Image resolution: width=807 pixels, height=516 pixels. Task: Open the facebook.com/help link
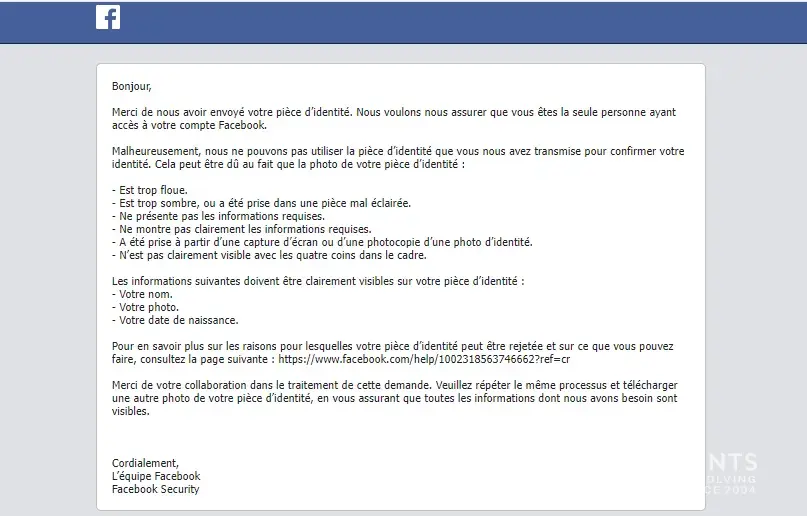424,359
